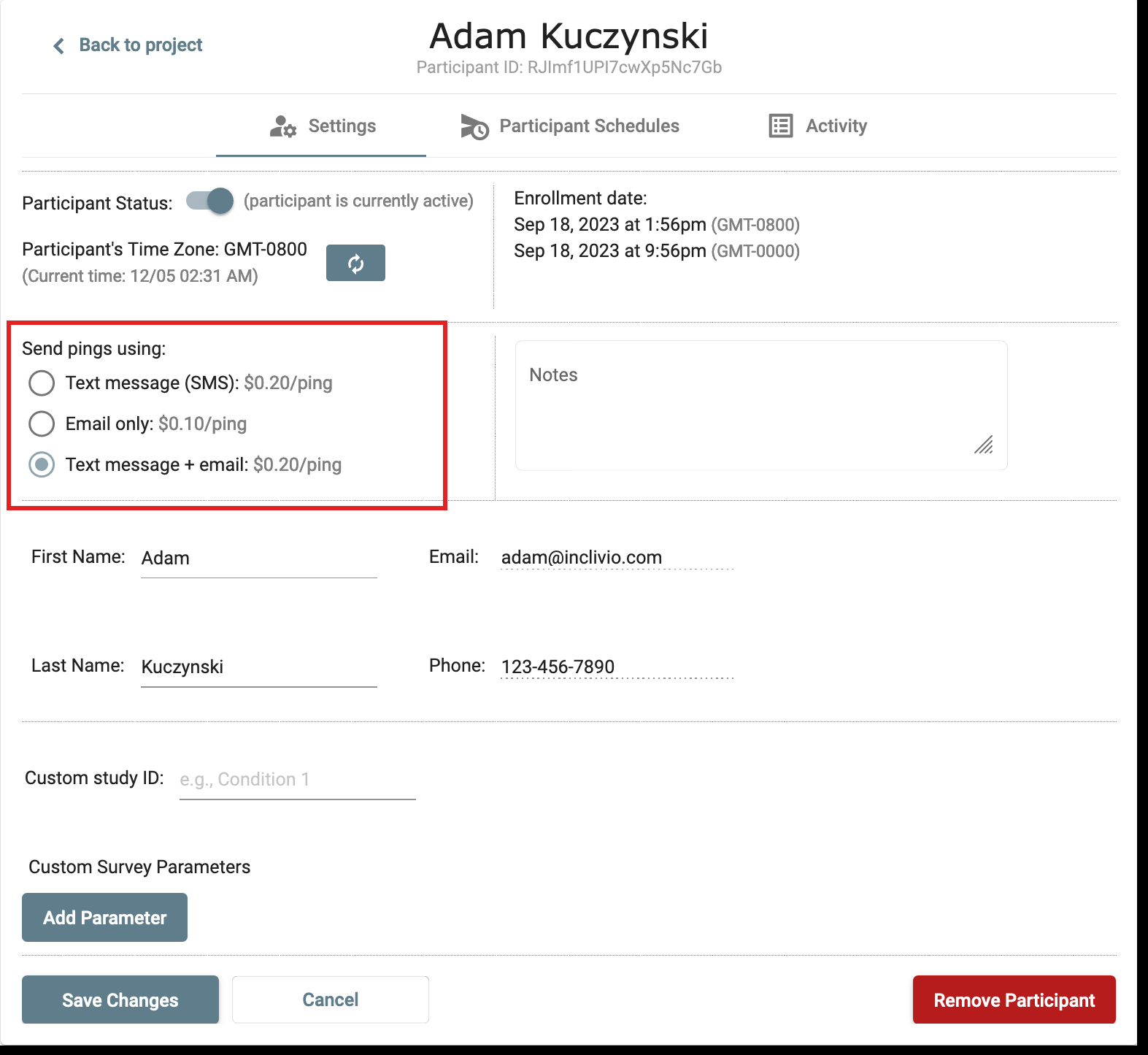
Task: Click the Last Name input field
Action: (258, 667)
